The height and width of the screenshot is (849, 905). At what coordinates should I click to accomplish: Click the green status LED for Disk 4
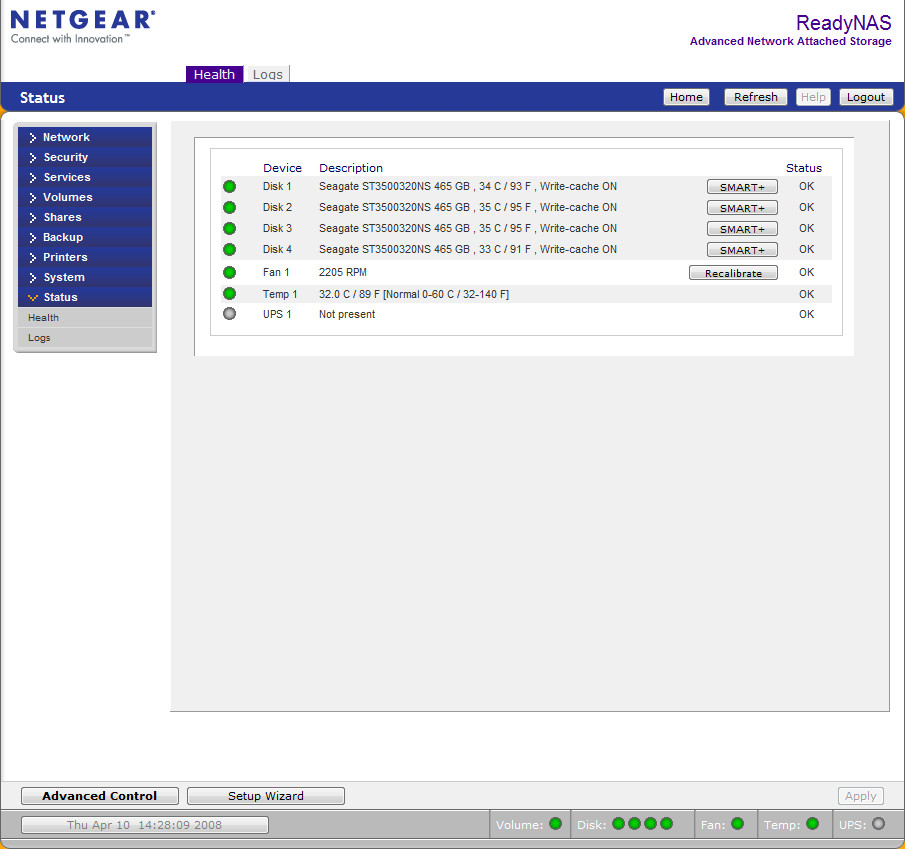coord(229,249)
